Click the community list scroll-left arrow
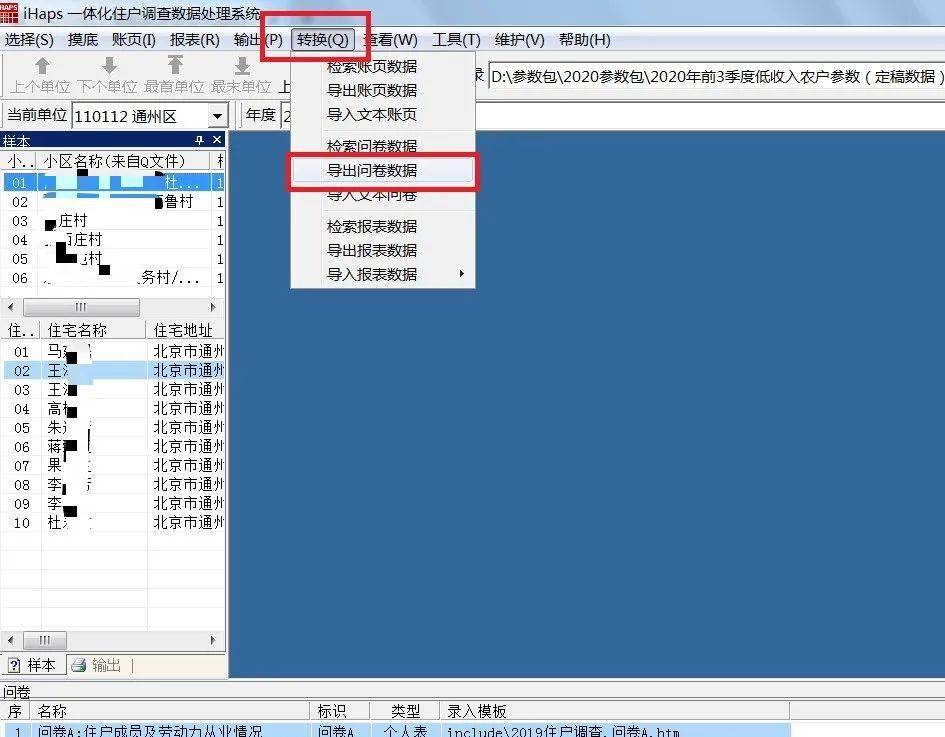 (x=10, y=307)
